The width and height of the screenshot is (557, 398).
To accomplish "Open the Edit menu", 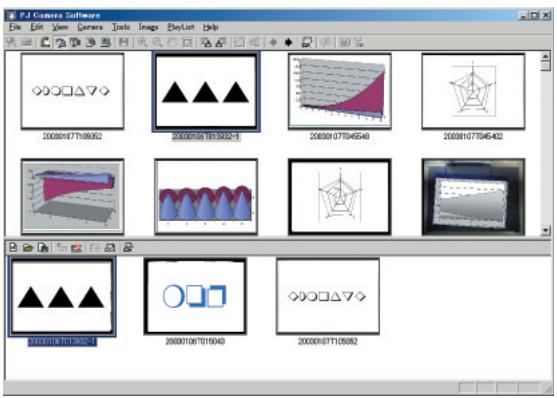I will point(37,27).
